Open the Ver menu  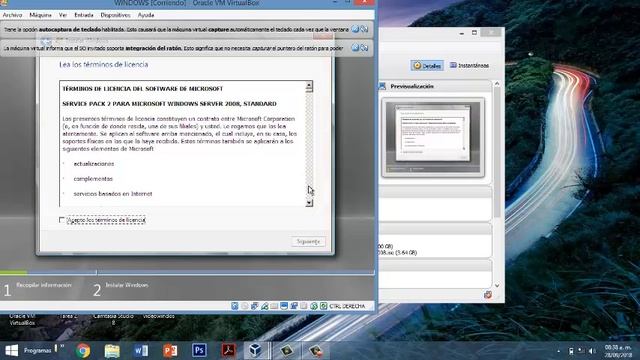click(63, 15)
